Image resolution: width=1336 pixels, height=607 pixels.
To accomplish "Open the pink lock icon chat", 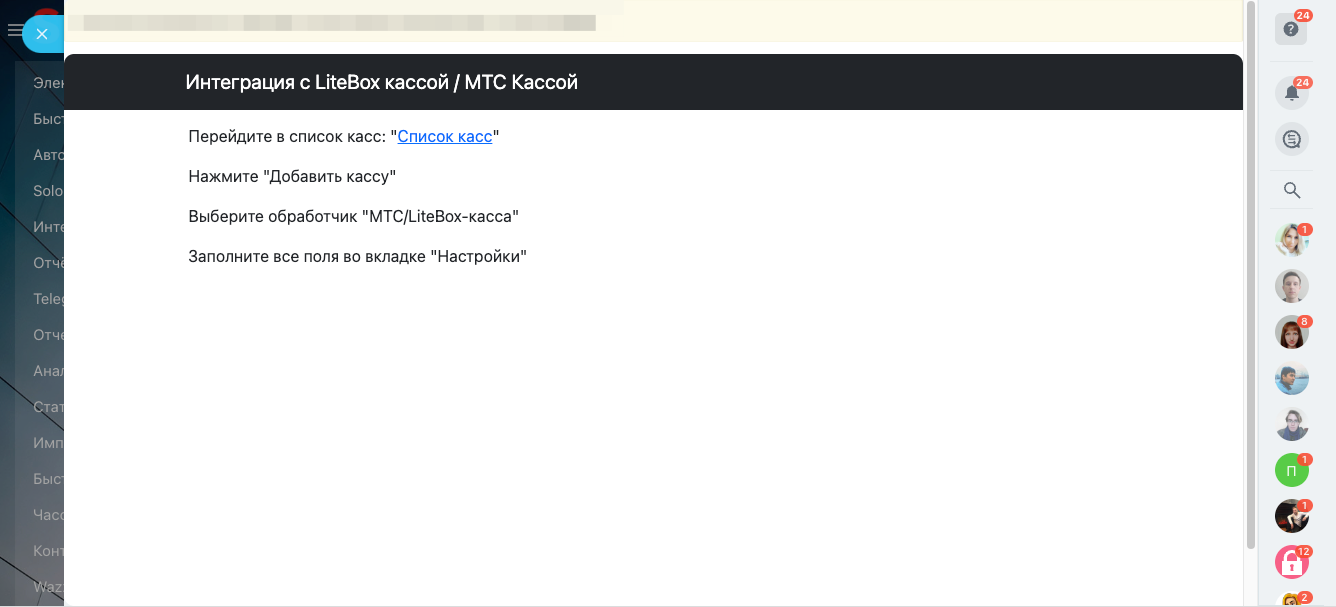I will point(1291,562).
